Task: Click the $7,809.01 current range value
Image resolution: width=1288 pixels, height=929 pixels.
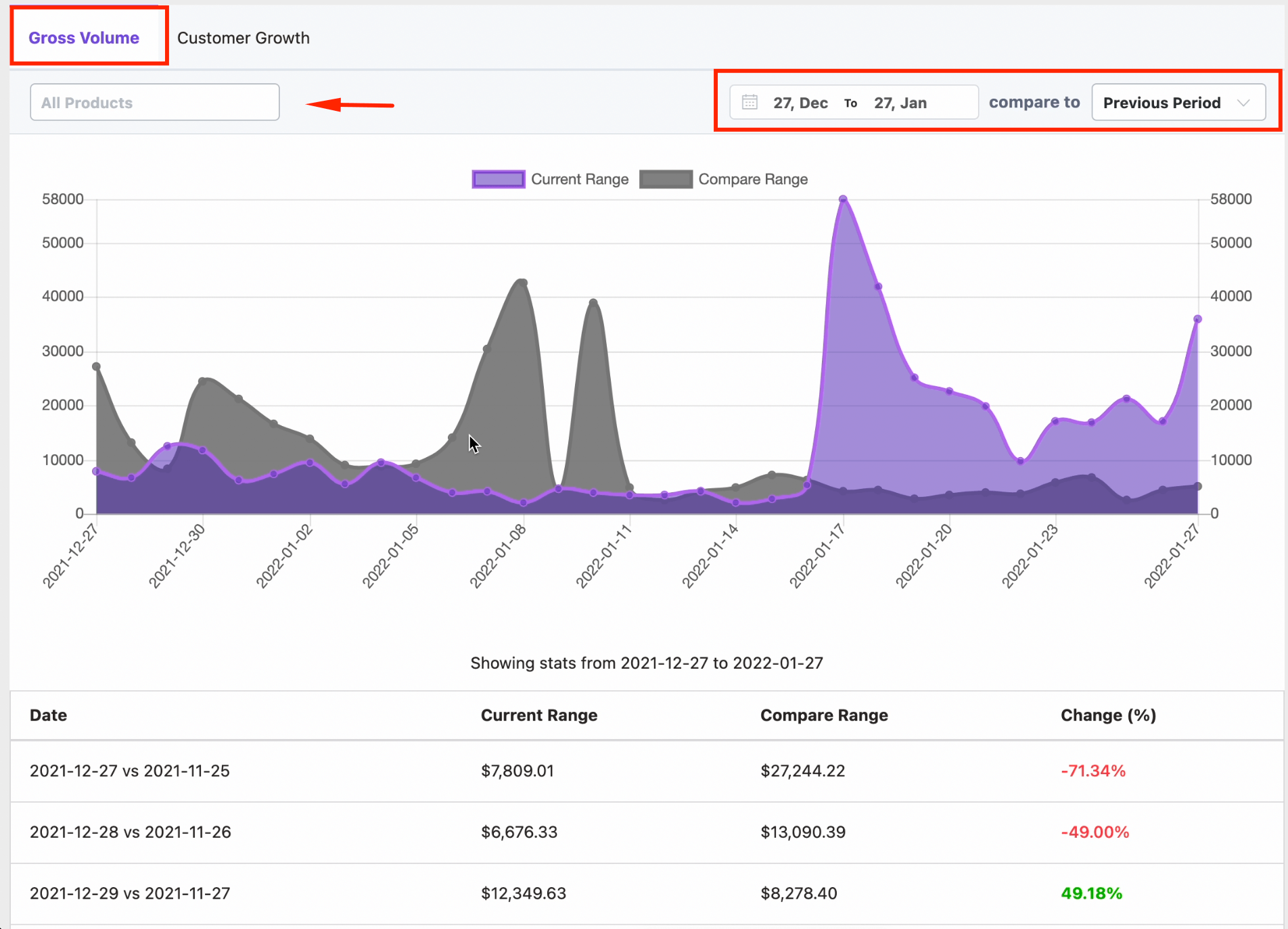Action: click(x=517, y=771)
